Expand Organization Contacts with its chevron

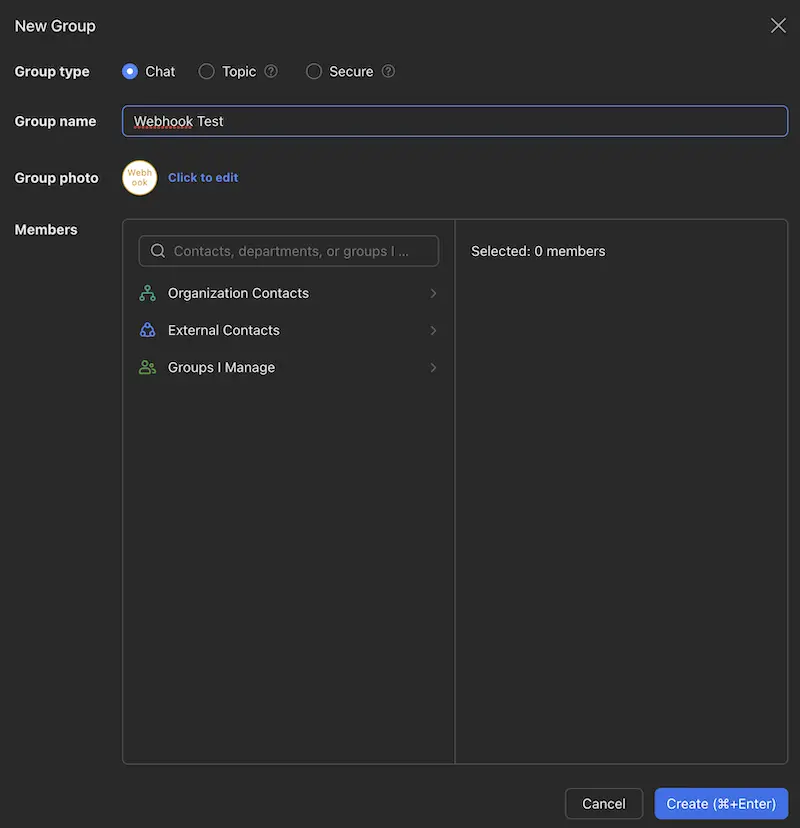[433, 293]
